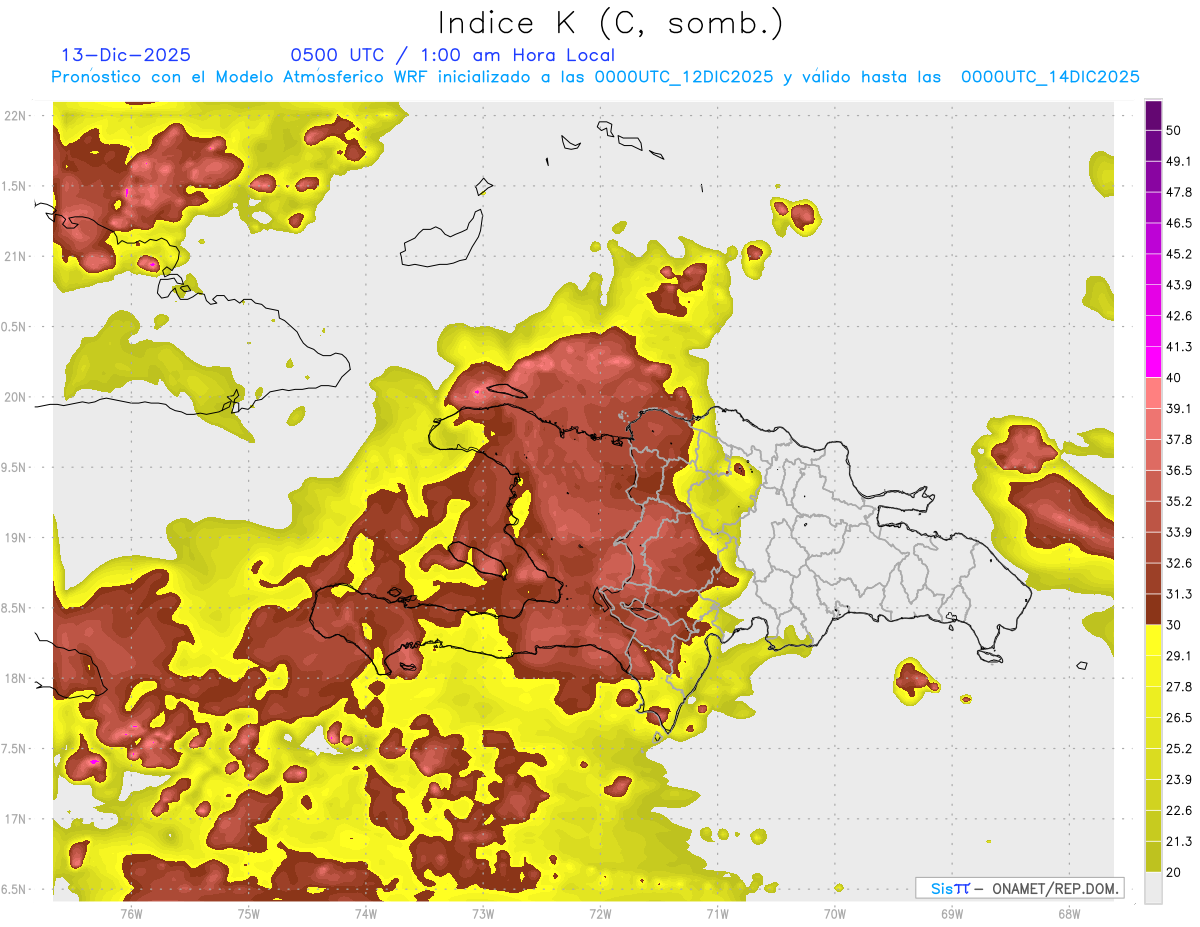Select the colorbar value 40
The height and width of the screenshot is (927, 1200).
tap(1174, 378)
